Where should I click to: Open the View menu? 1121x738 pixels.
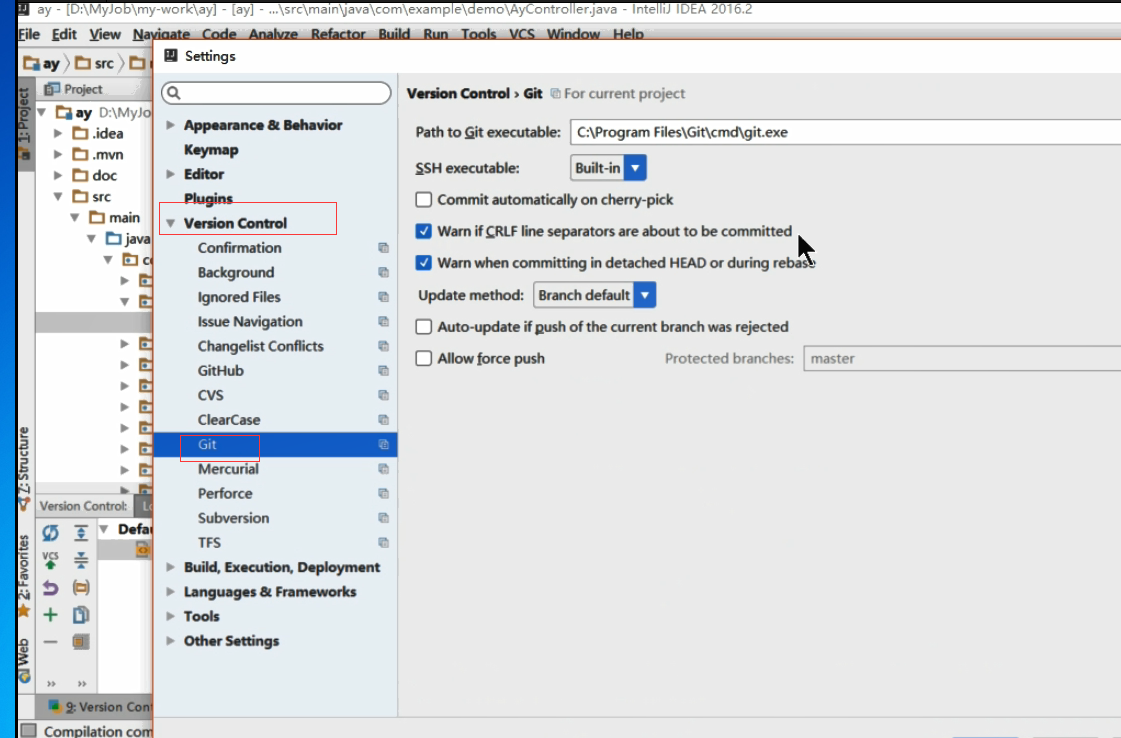105,34
